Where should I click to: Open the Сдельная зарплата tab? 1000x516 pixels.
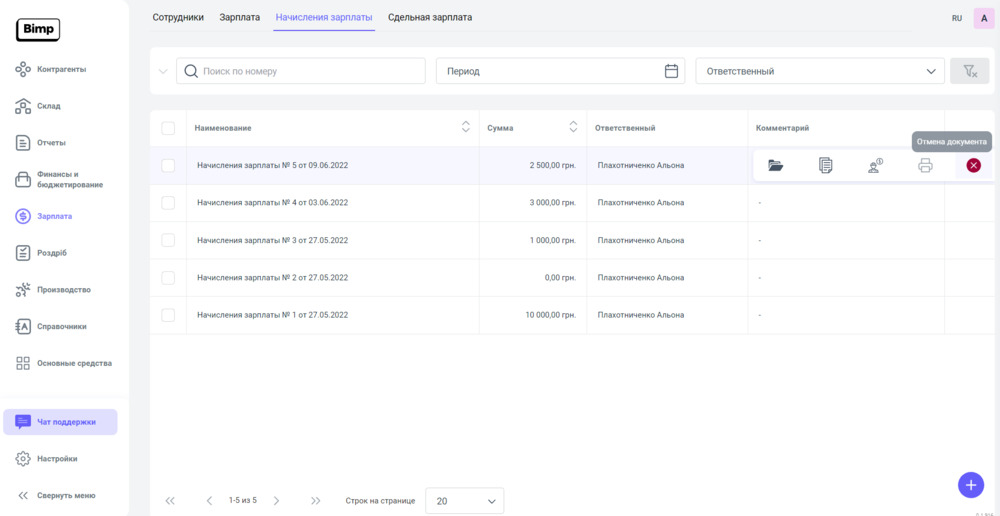pos(430,17)
